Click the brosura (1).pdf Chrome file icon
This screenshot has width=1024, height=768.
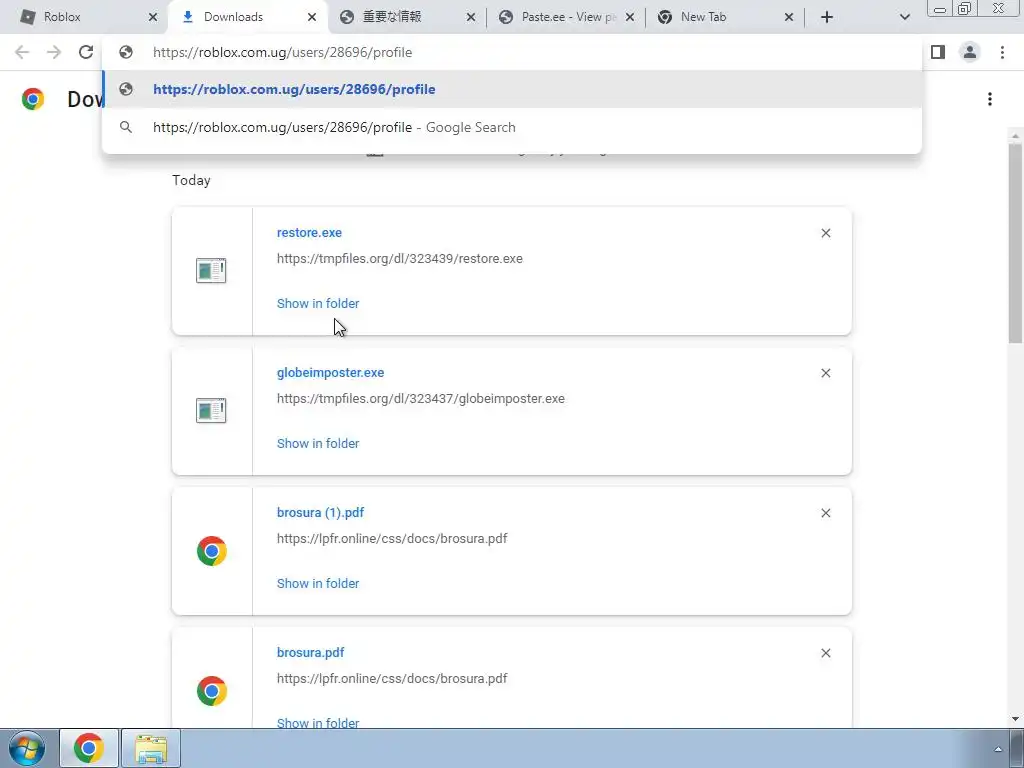[x=212, y=551]
